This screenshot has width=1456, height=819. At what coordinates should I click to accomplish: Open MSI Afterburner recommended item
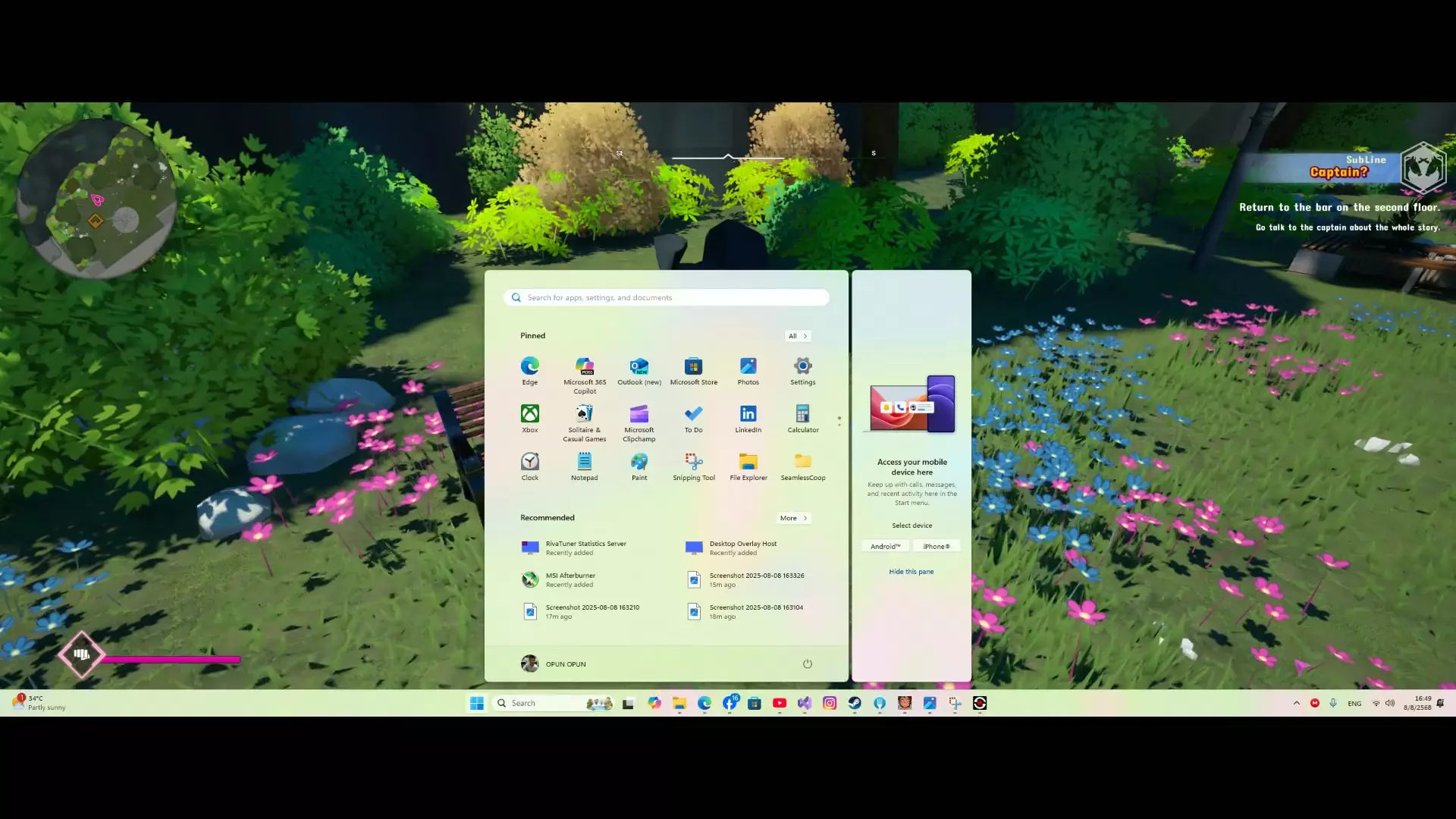point(570,579)
